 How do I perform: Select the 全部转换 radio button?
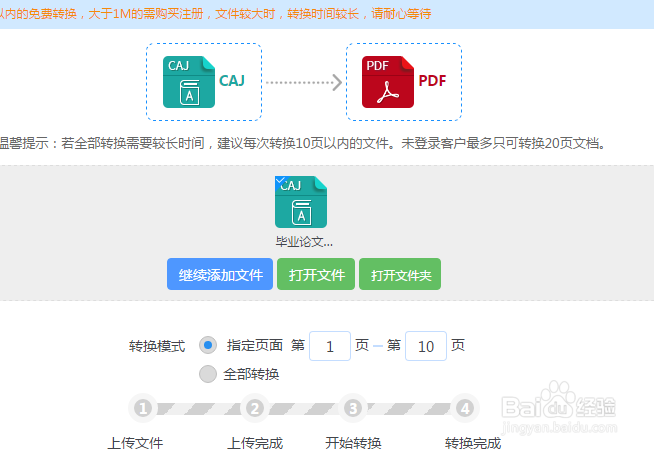pyautogui.click(x=208, y=374)
